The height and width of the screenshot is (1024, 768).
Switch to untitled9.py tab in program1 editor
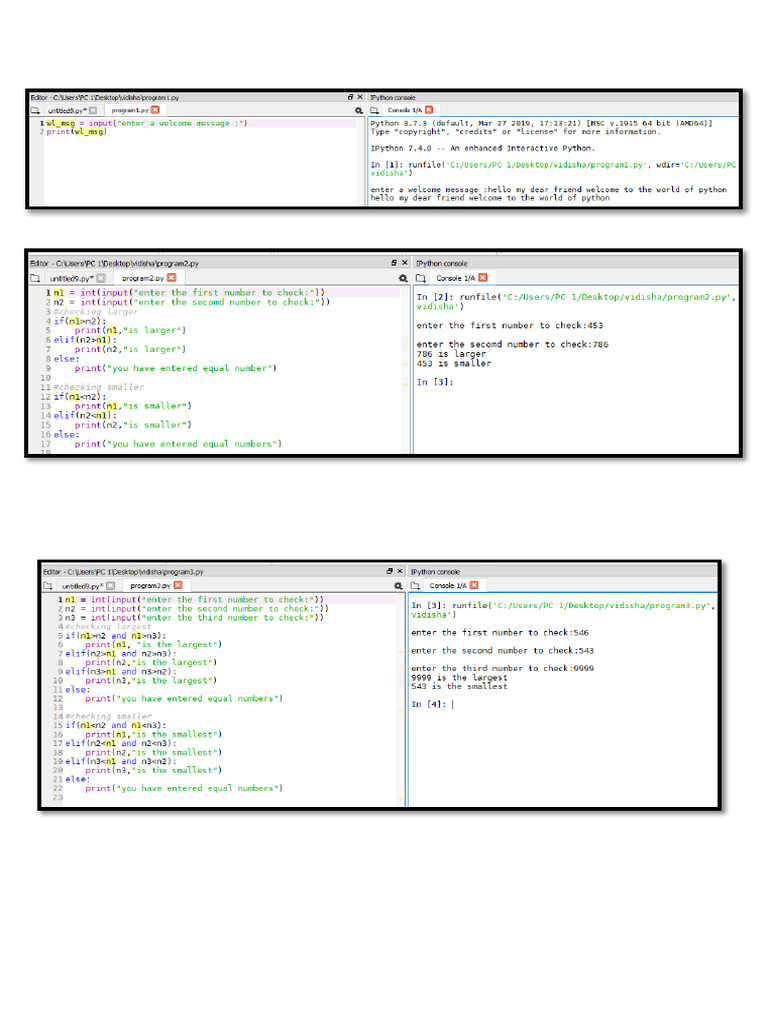[x=67, y=110]
